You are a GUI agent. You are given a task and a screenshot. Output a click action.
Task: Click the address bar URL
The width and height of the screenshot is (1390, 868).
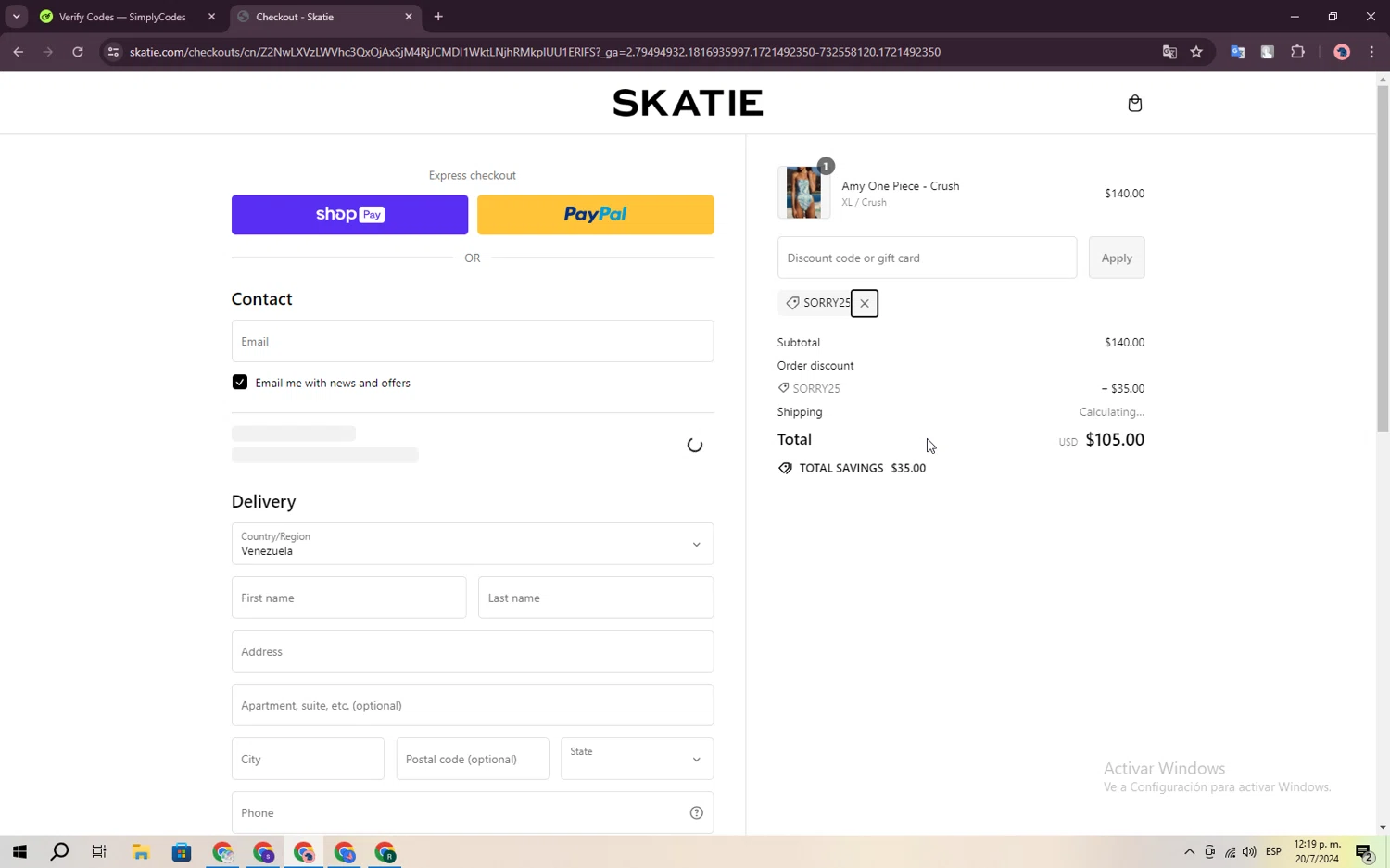535,52
